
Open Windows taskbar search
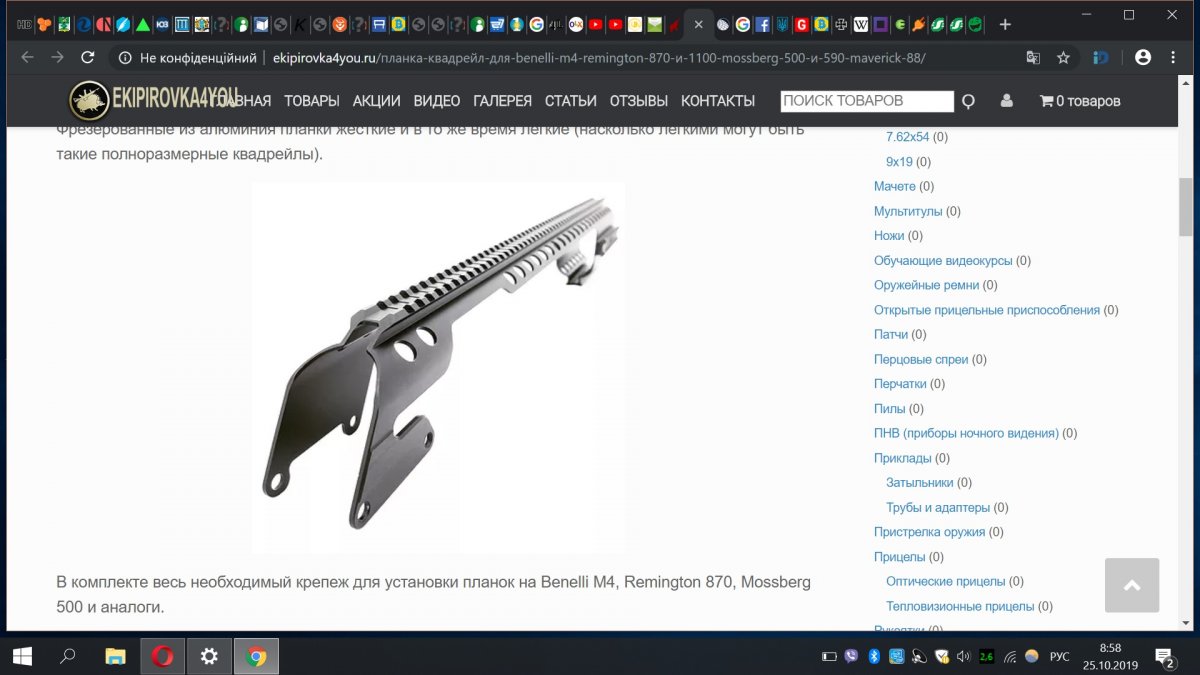(x=67, y=656)
